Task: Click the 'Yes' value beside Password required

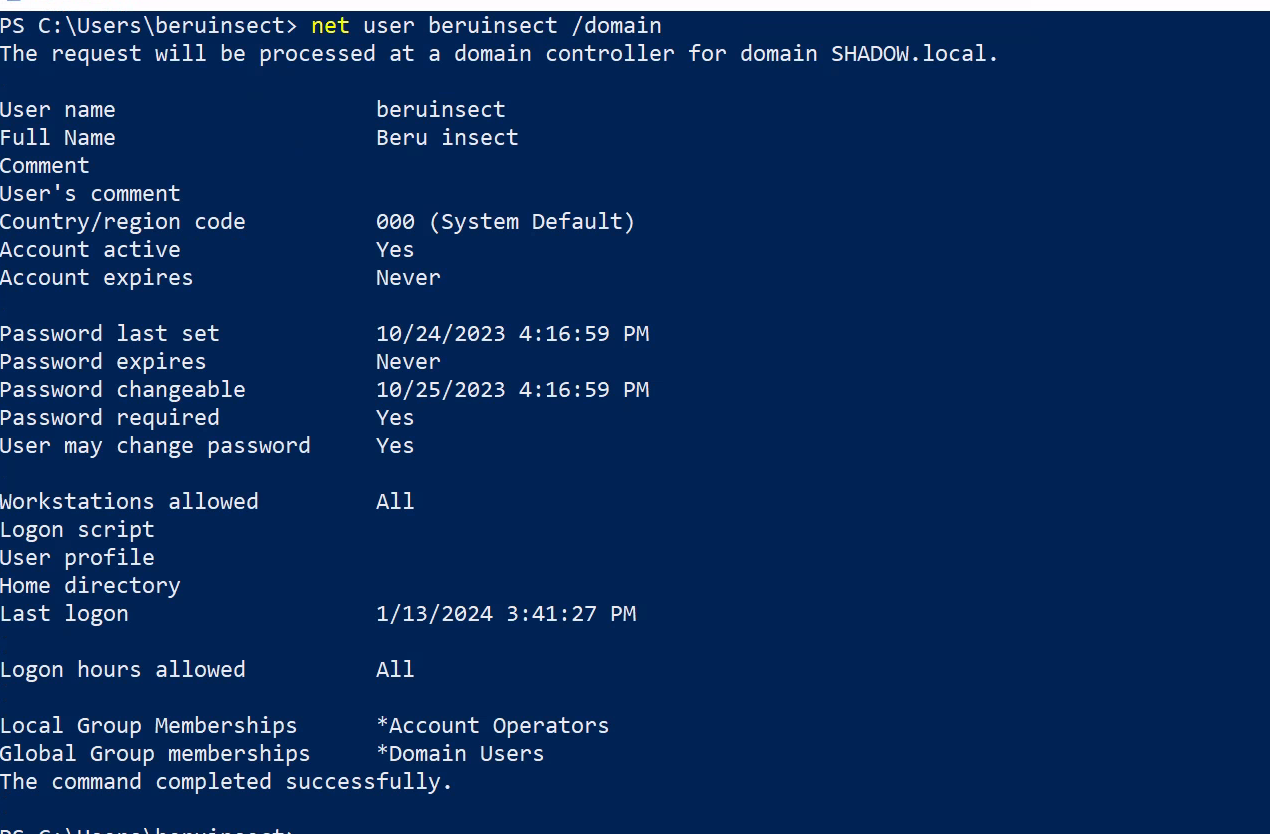Action: [x=394, y=417]
